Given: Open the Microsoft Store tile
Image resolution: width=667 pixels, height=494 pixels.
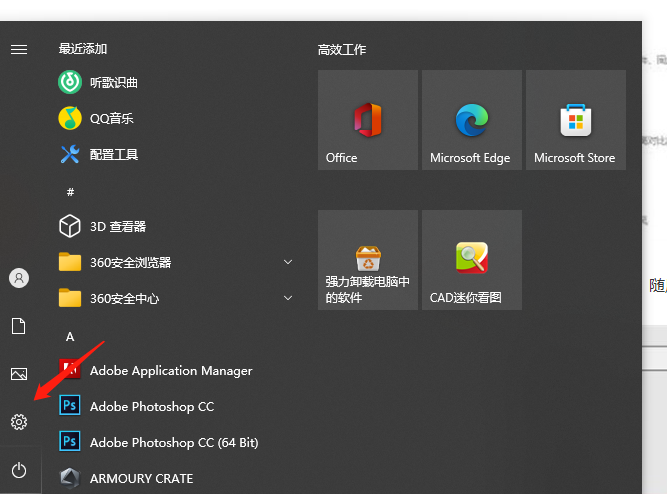Looking at the screenshot, I should point(575,120).
